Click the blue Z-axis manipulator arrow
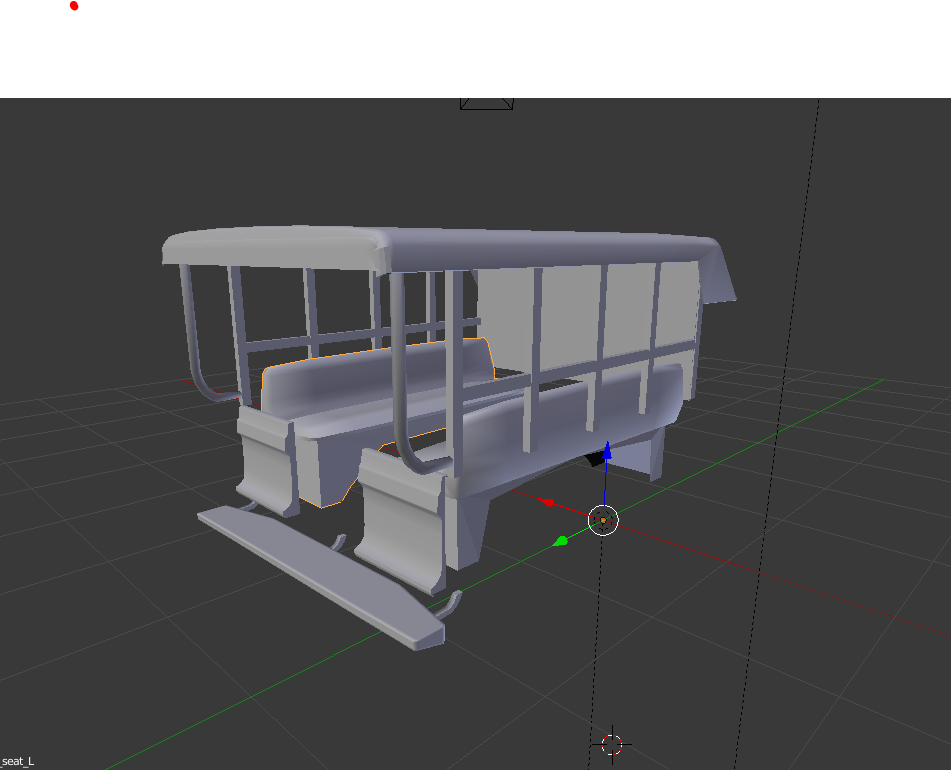 pos(607,450)
